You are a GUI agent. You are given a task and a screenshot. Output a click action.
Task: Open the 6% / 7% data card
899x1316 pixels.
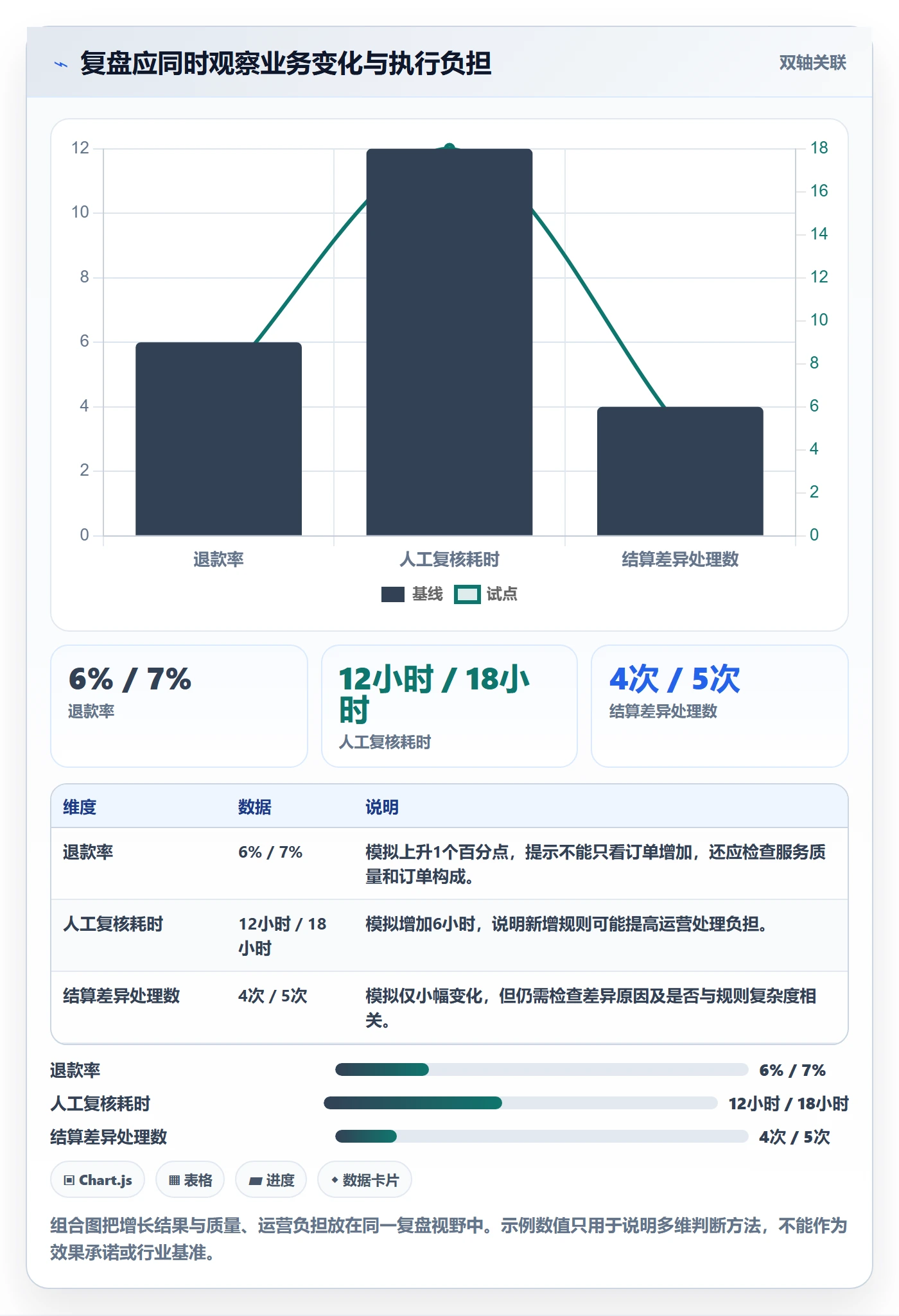click(x=179, y=706)
